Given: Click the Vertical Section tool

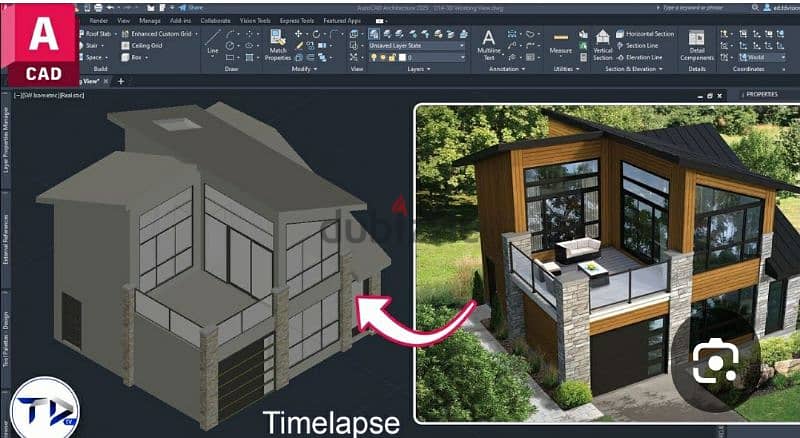Looking at the screenshot, I should coord(603,45).
